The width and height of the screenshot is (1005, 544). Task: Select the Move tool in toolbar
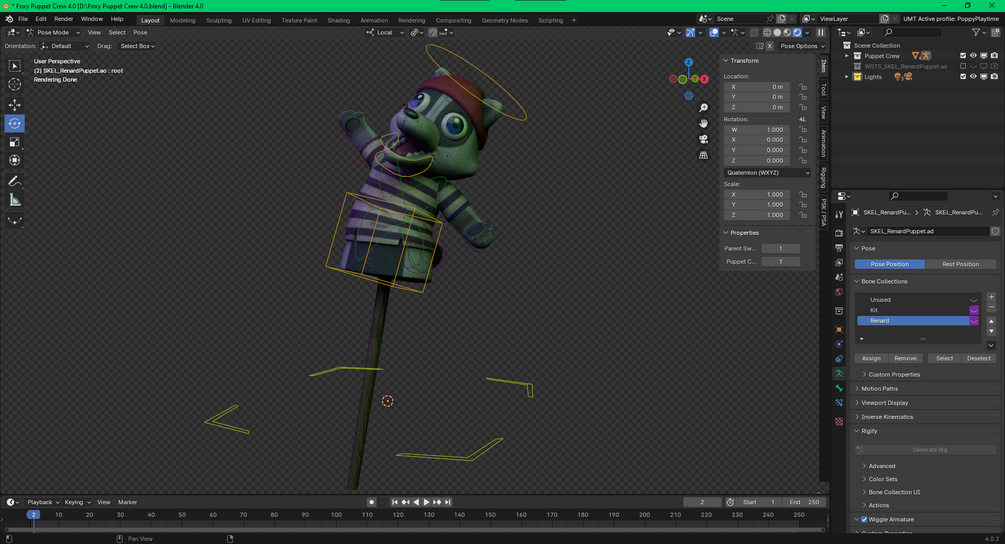[14, 104]
